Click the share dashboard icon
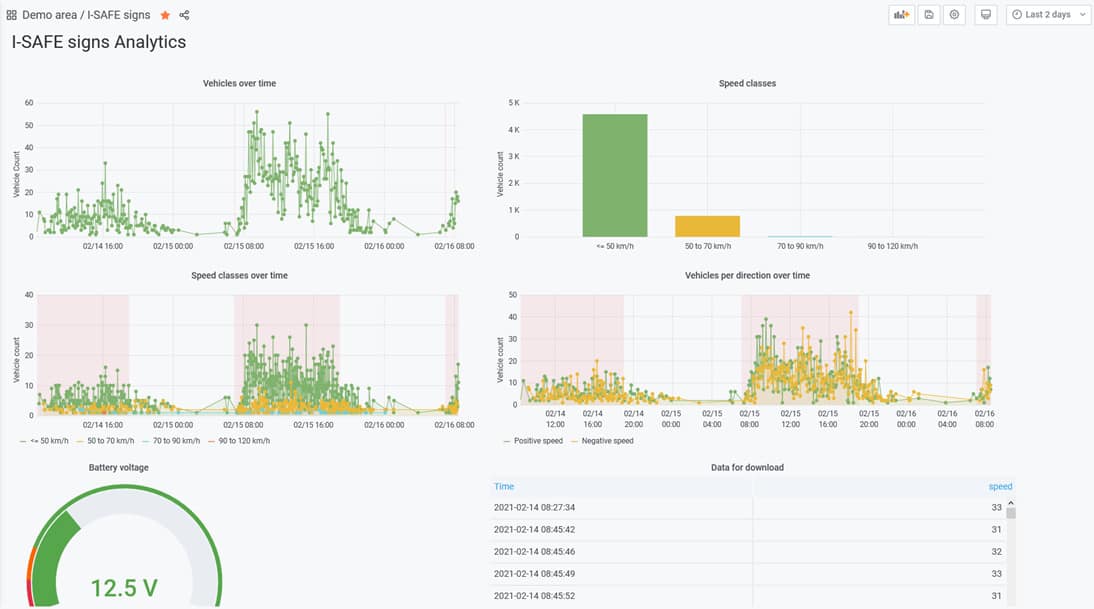The image size is (1094, 609). (184, 15)
